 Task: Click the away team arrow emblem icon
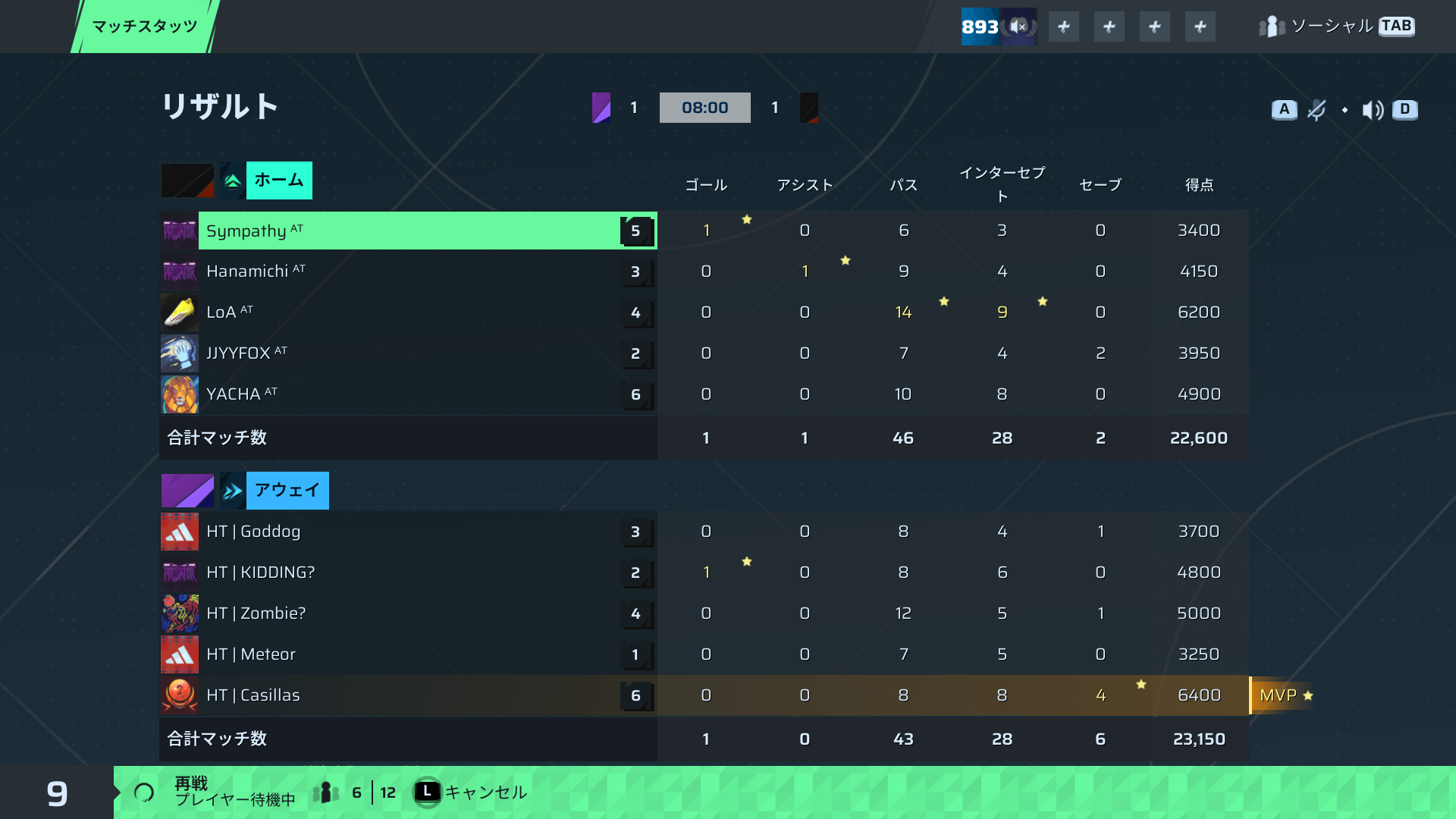tap(232, 491)
